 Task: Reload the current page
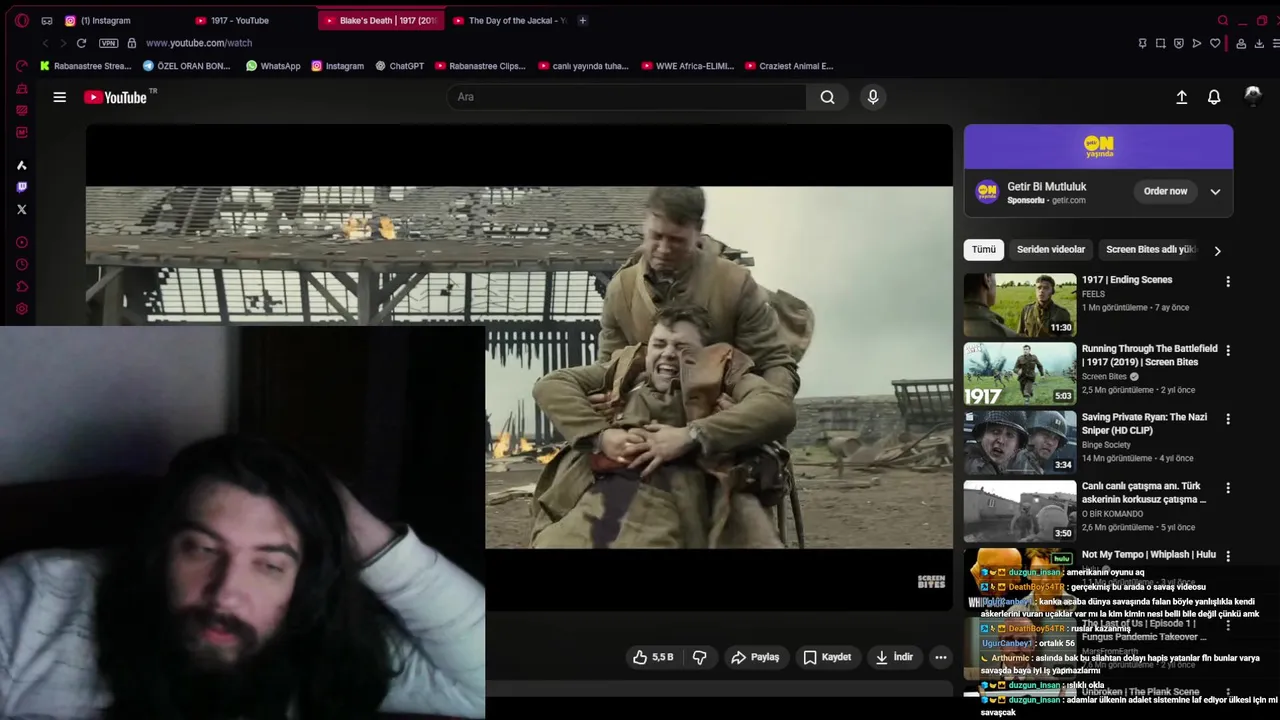(81, 43)
